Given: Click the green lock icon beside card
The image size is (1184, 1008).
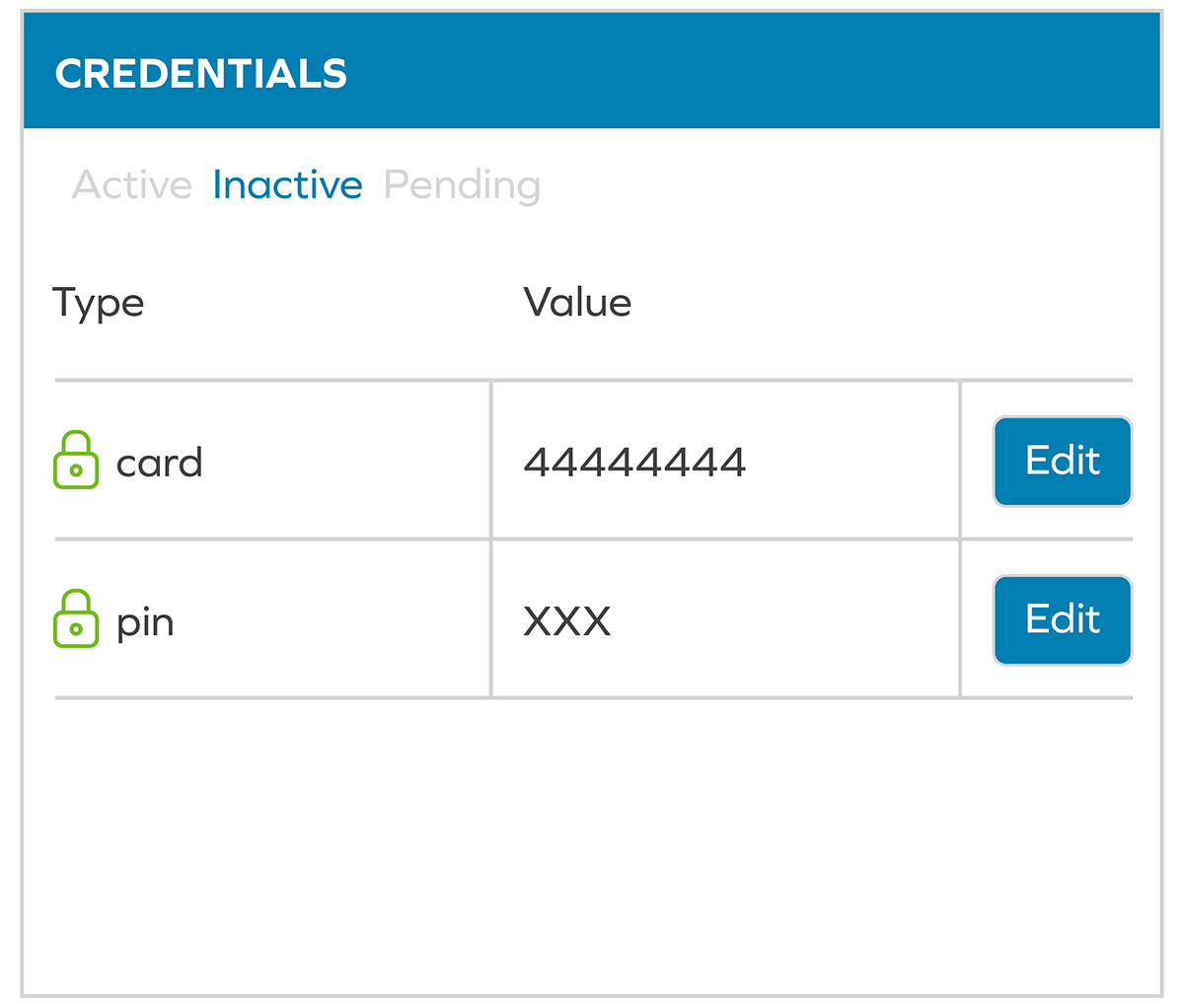Looking at the screenshot, I should (x=76, y=461).
